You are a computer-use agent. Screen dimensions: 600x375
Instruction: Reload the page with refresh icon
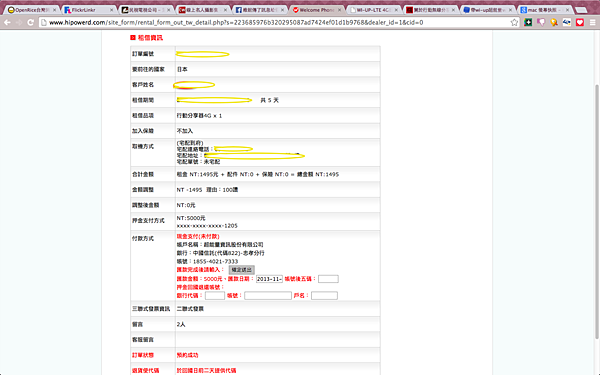tap(31, 23)
